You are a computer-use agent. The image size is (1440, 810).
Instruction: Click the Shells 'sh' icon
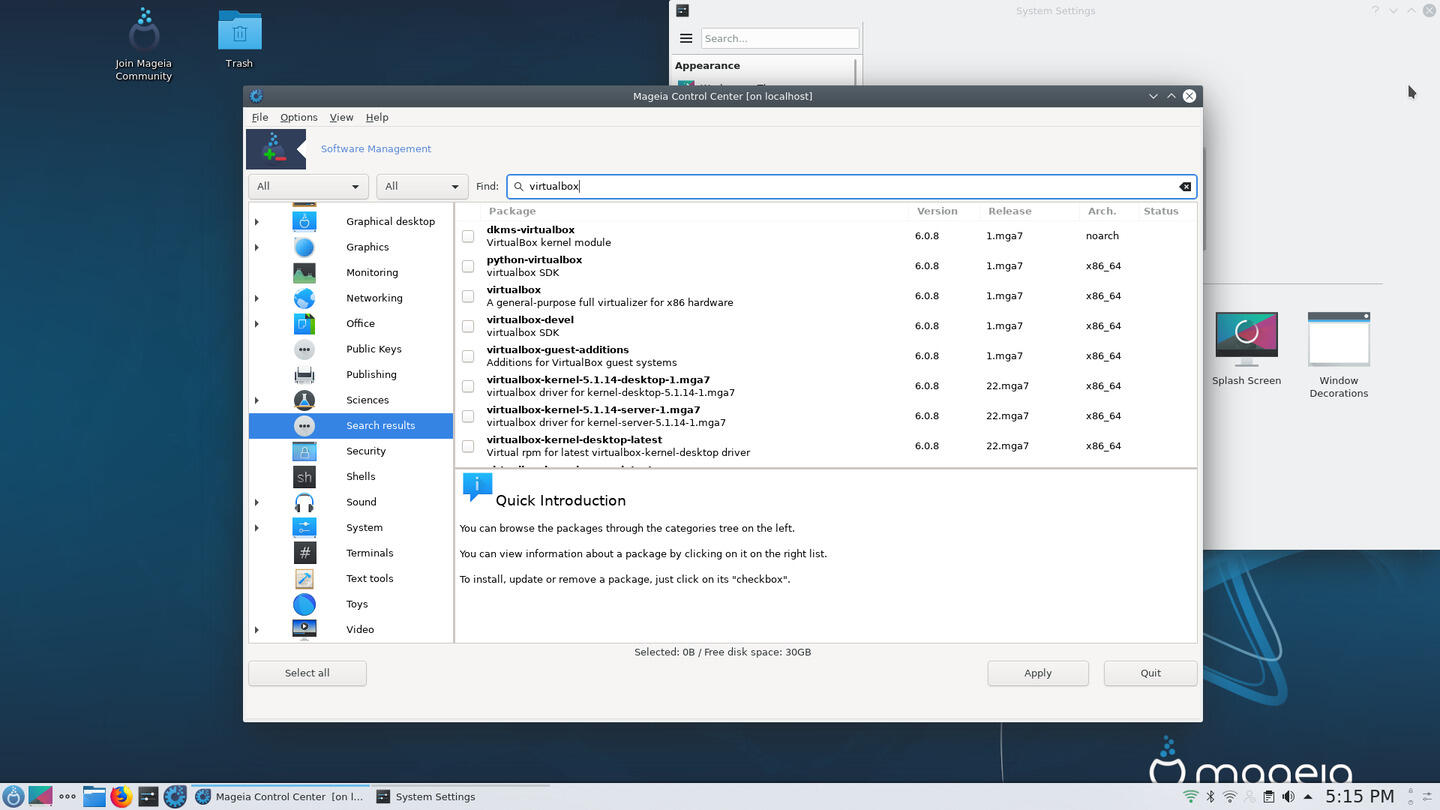[304, 476]
